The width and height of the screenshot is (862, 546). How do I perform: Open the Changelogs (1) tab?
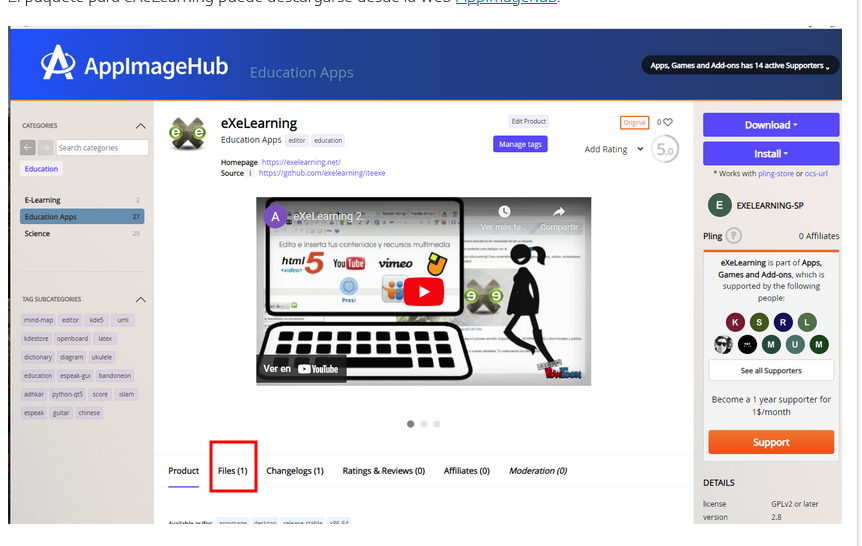click(295, 471)
